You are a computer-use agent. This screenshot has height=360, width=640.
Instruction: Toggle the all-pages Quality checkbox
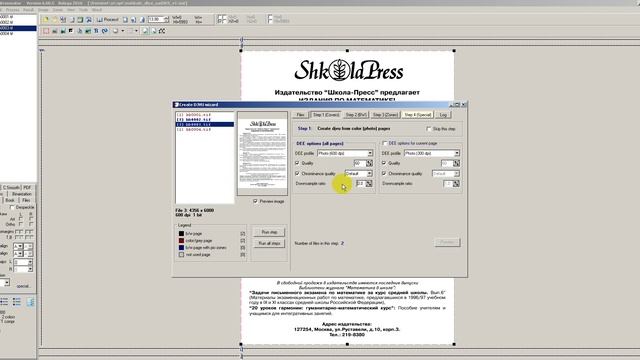click(297, 163)
